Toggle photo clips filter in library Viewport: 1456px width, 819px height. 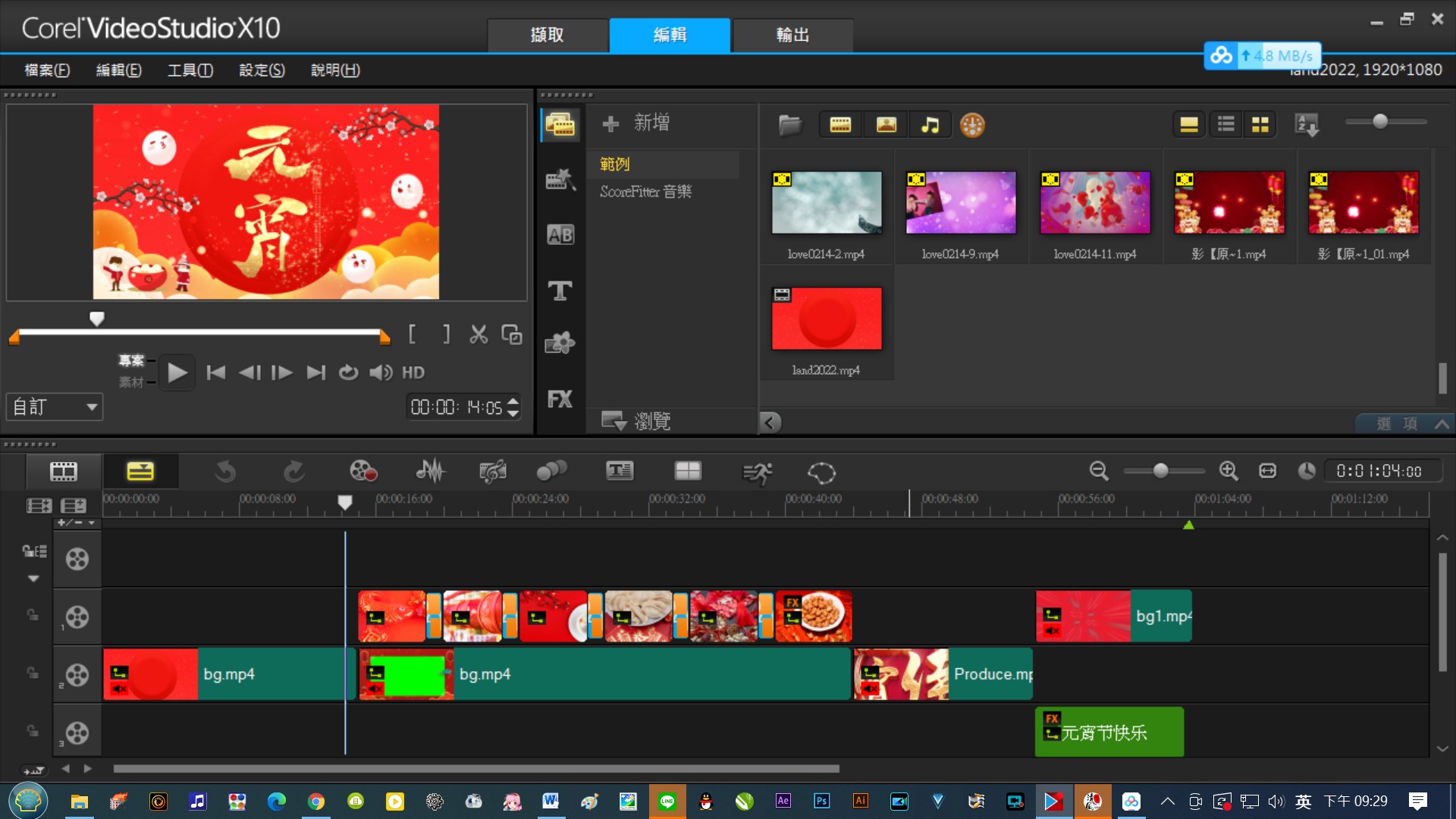pyautogui.click(x=886, y=124)
